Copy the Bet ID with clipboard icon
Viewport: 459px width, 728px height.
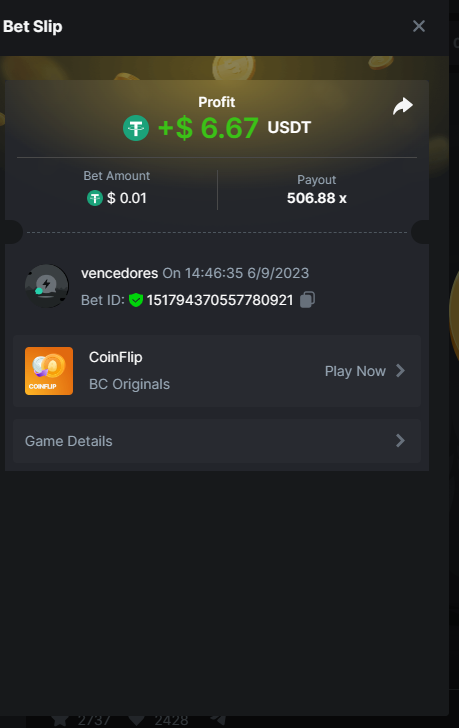coord(307,299)
